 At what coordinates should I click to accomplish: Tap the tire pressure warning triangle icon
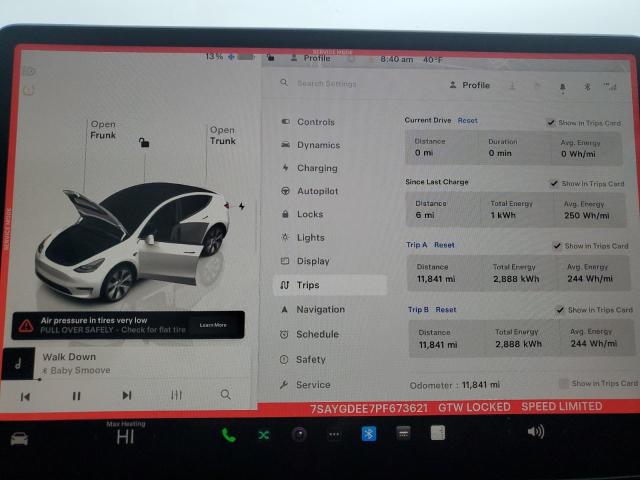tap(26, 325)
